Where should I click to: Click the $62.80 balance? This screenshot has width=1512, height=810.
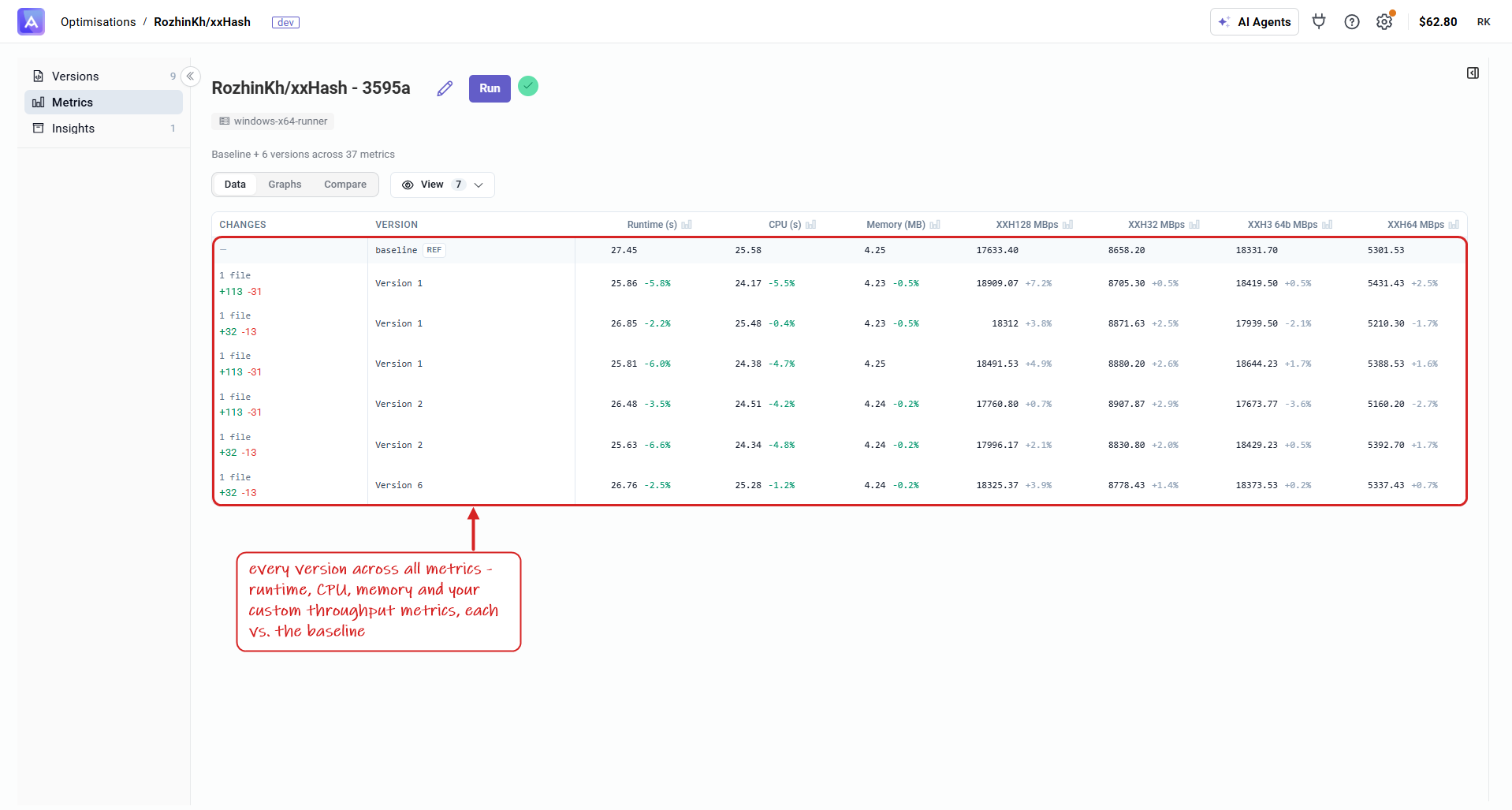coord(1438,22)
